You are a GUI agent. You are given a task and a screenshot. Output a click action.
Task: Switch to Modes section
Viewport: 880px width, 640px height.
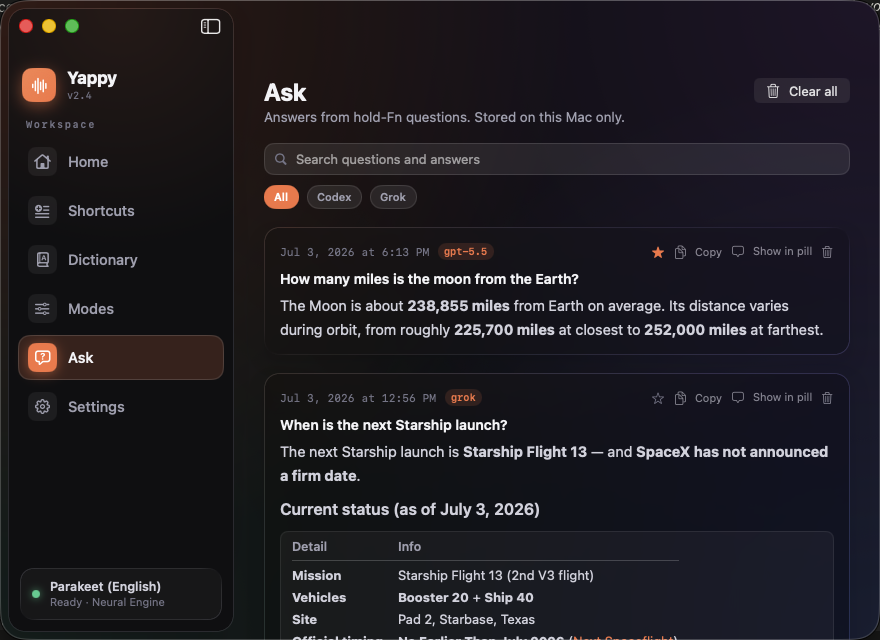121,309
